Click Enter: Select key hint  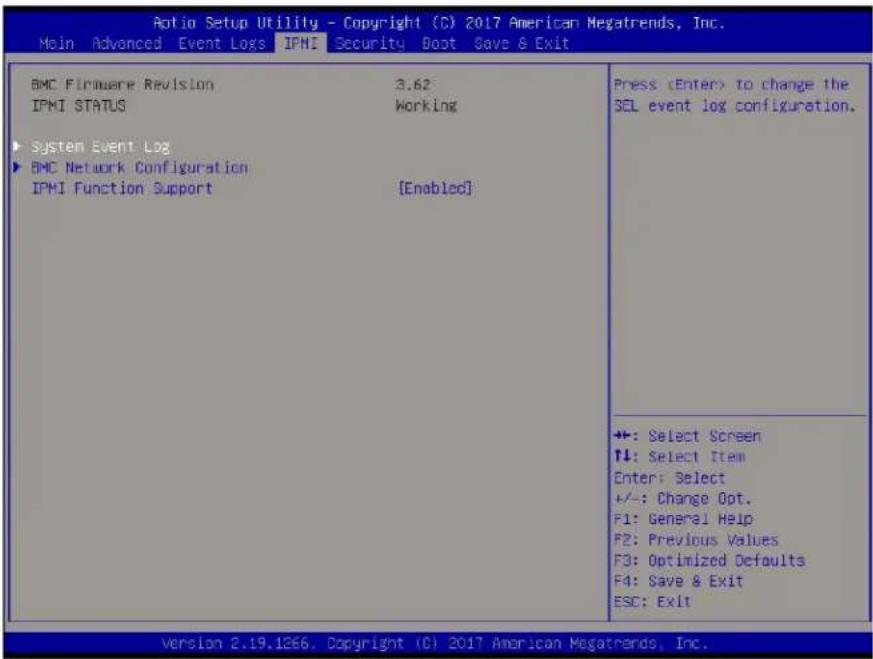coord(669,478)
